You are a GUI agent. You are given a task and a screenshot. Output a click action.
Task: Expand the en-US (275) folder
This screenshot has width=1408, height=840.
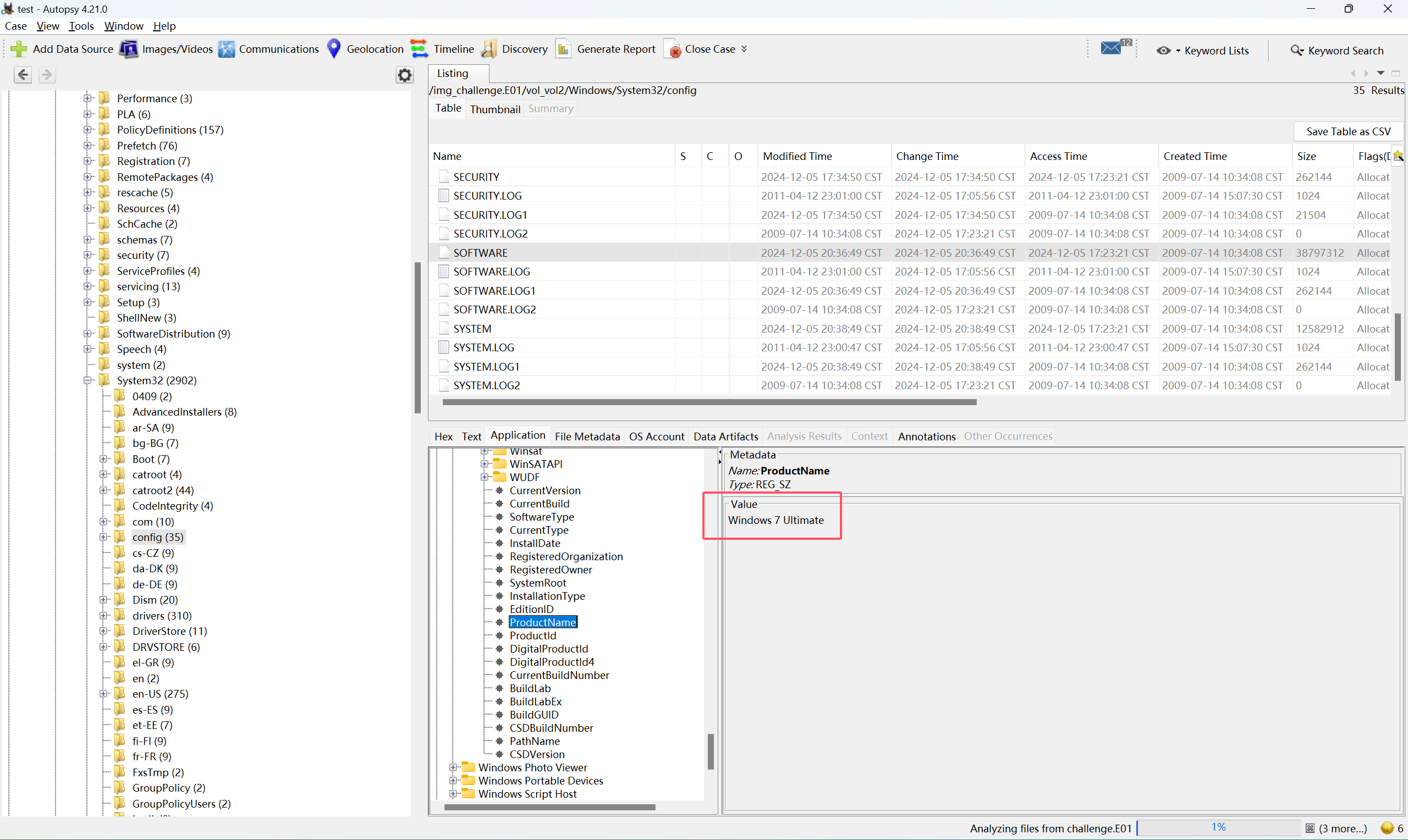(103, 693)
